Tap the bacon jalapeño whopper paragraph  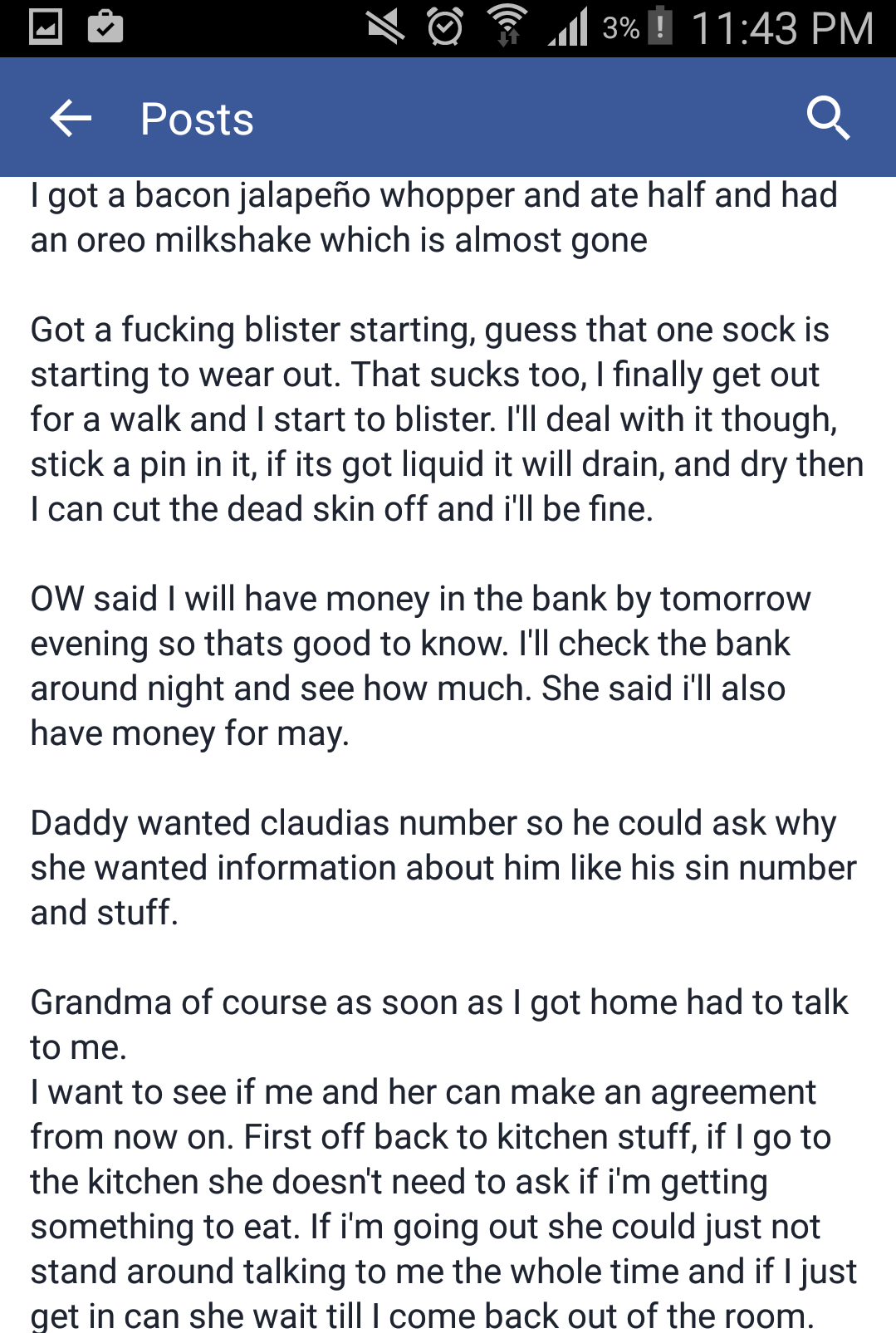pyautogui.click(x=434, y=218)
